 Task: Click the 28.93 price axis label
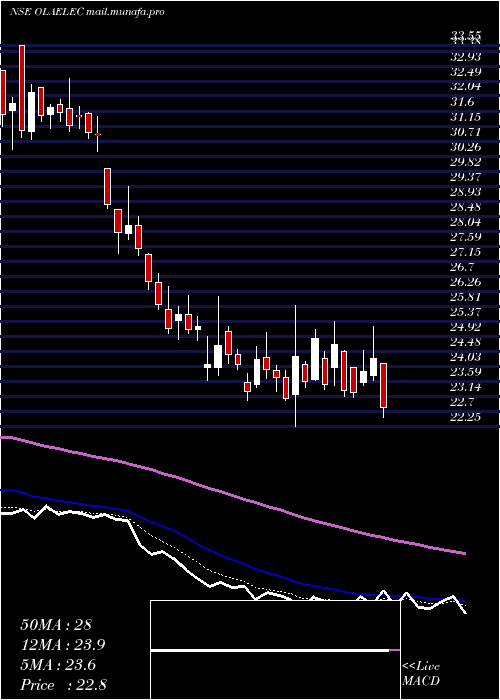[x=466, y=192]
